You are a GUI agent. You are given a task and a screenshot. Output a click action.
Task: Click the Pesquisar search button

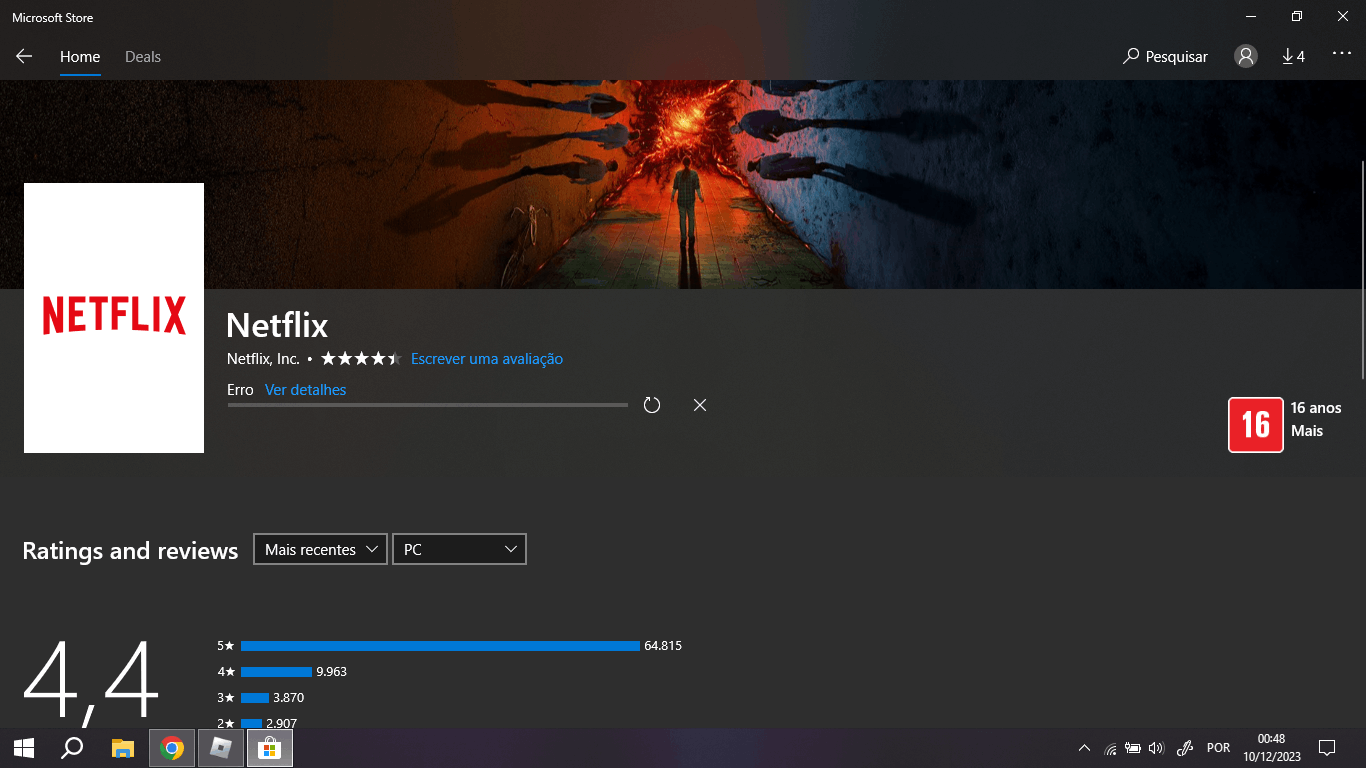pyautogui.click(x=1165, y=57)
